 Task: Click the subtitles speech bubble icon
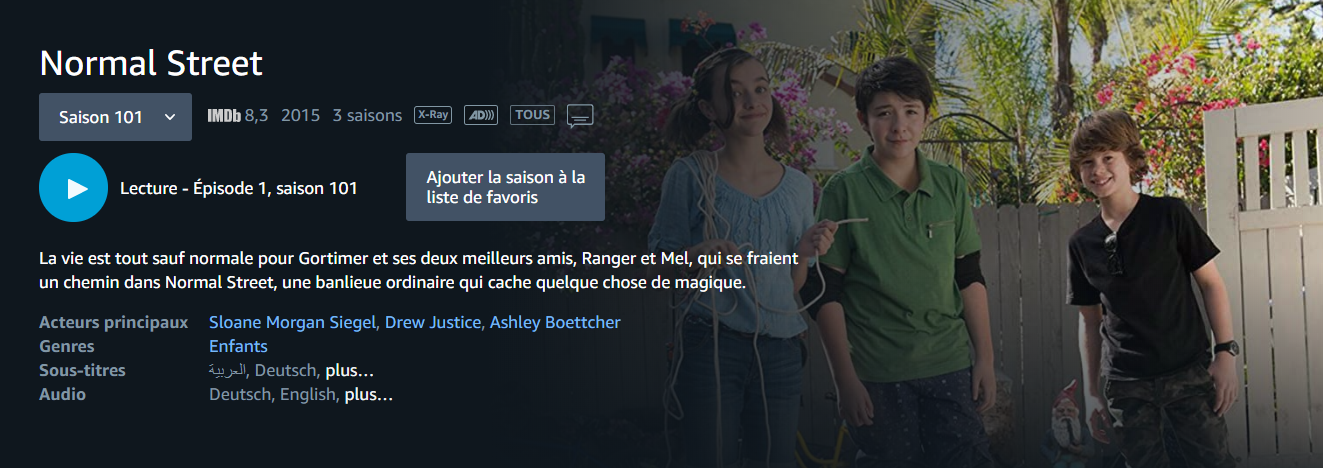[x=580, y=116]
